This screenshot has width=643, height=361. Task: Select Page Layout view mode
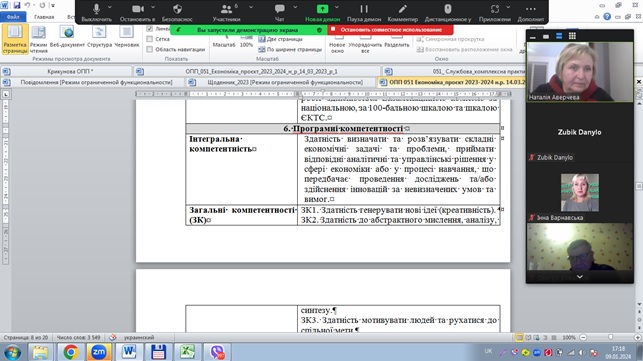(15, 39)
